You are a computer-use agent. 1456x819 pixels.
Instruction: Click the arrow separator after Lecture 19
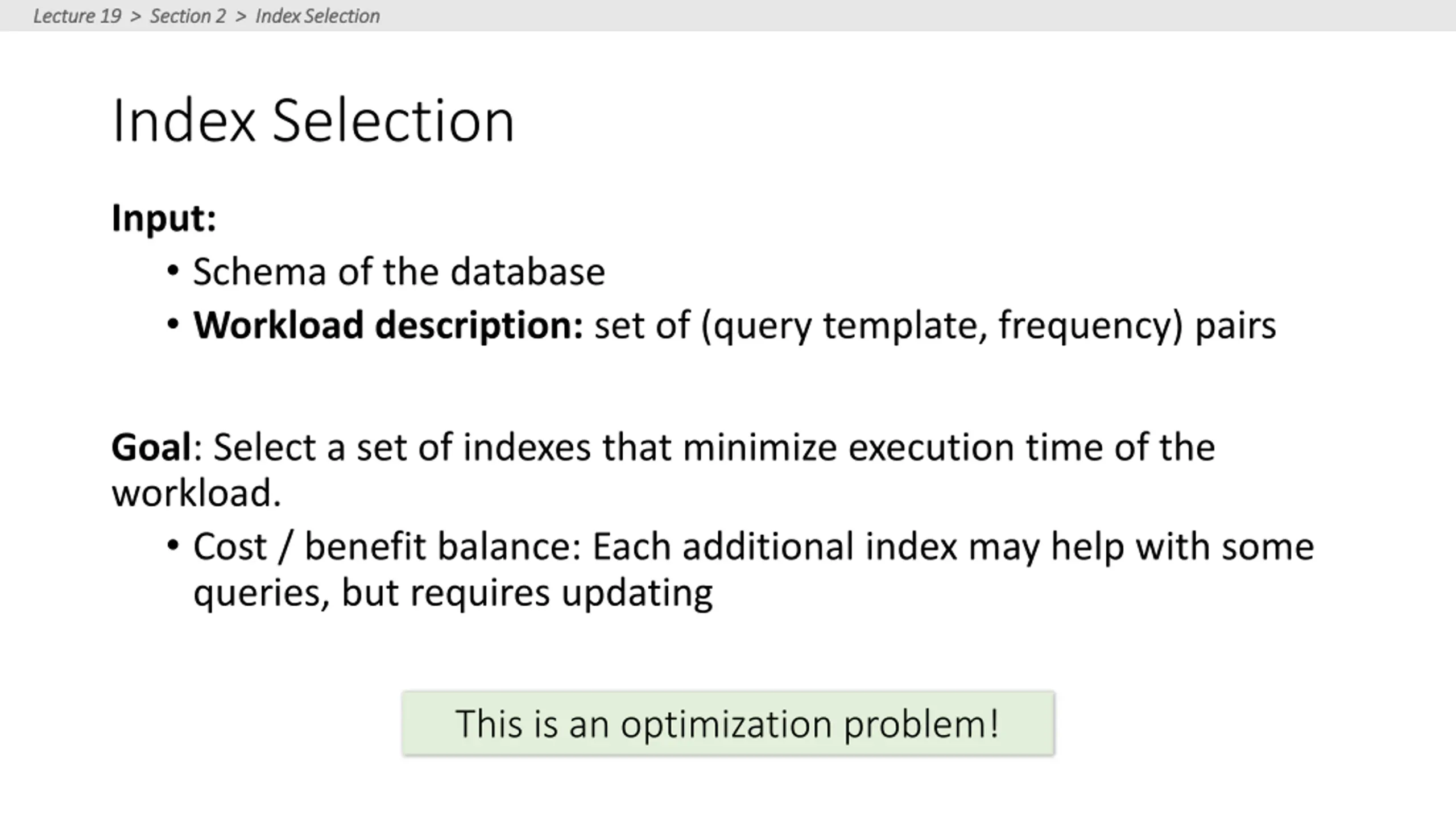tap(135, 16)
